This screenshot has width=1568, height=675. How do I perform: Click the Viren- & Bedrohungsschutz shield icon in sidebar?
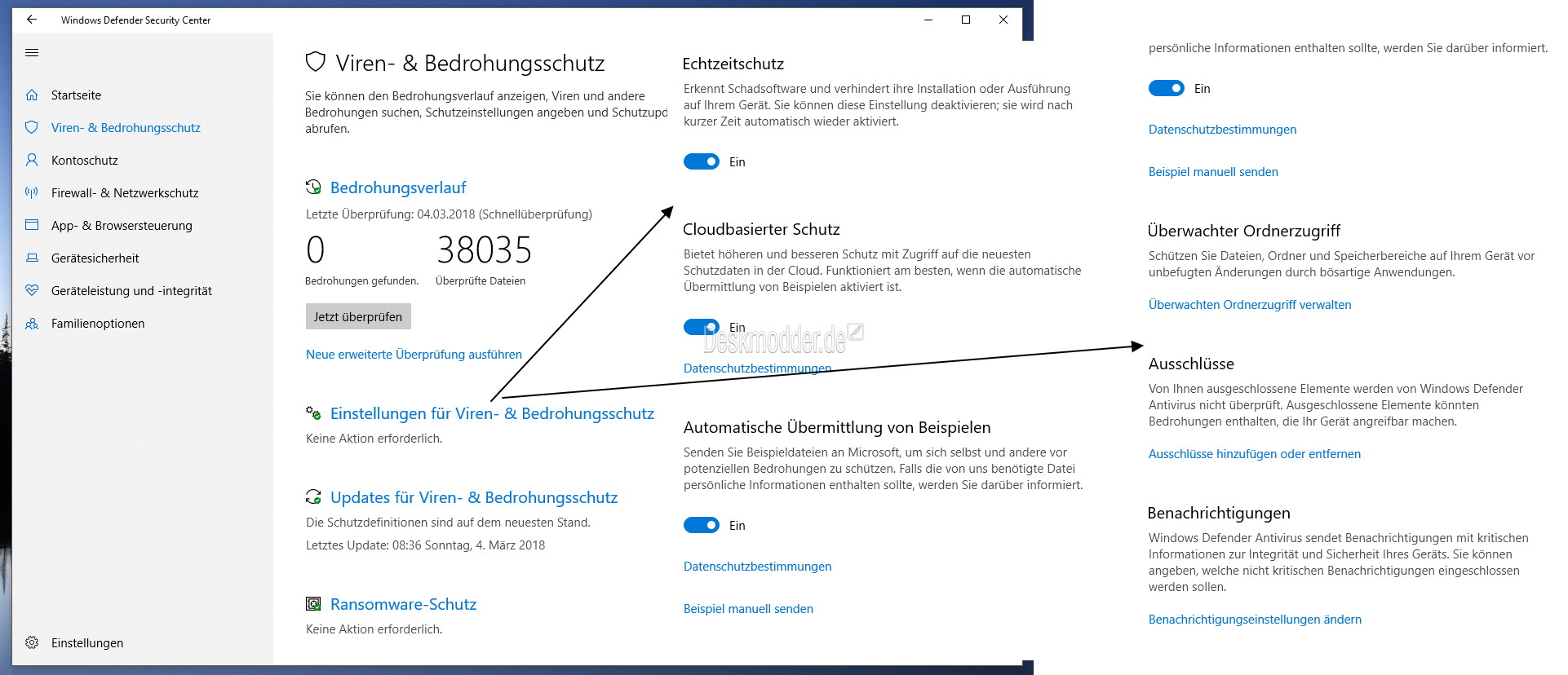(32, 128)
